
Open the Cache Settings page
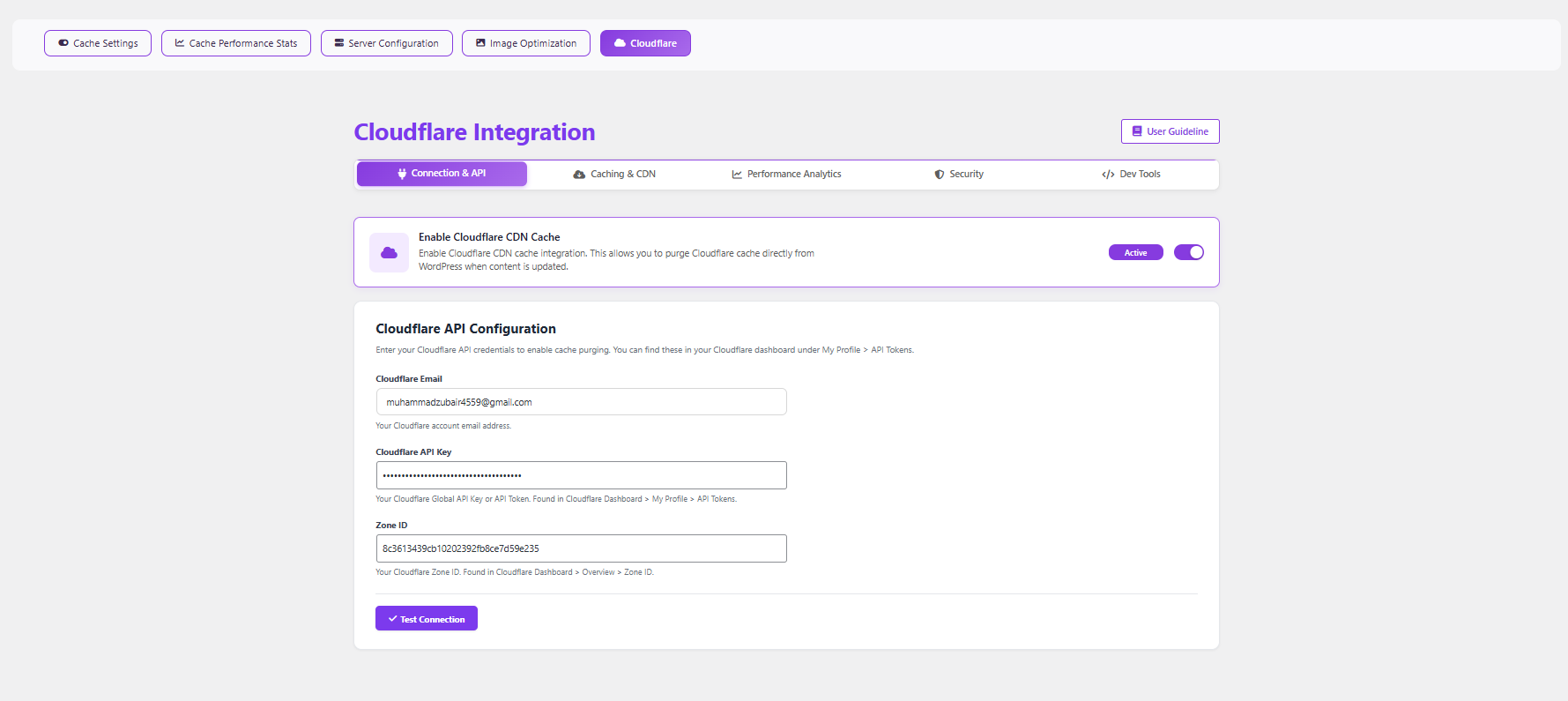coord(98,43)
